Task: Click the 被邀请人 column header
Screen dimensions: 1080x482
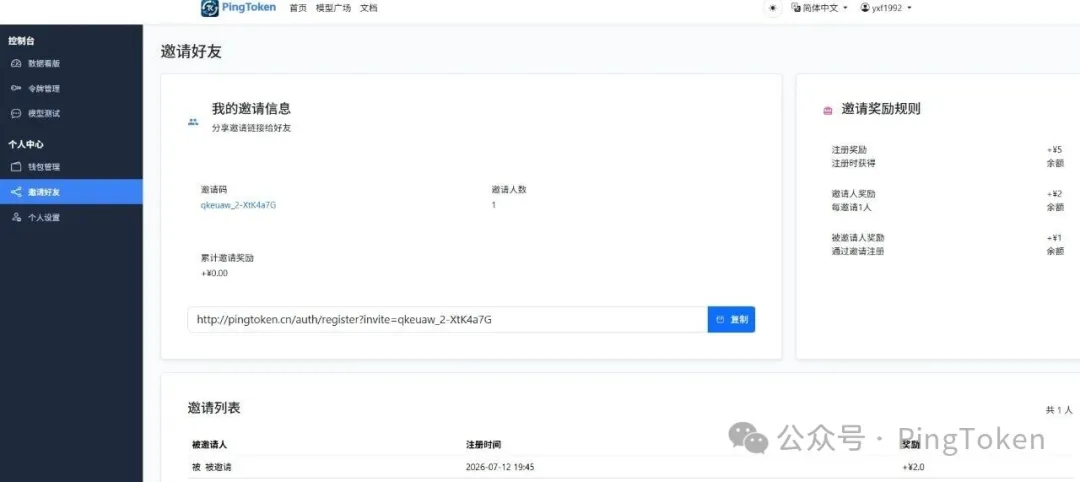Action: tap(209, 445)
